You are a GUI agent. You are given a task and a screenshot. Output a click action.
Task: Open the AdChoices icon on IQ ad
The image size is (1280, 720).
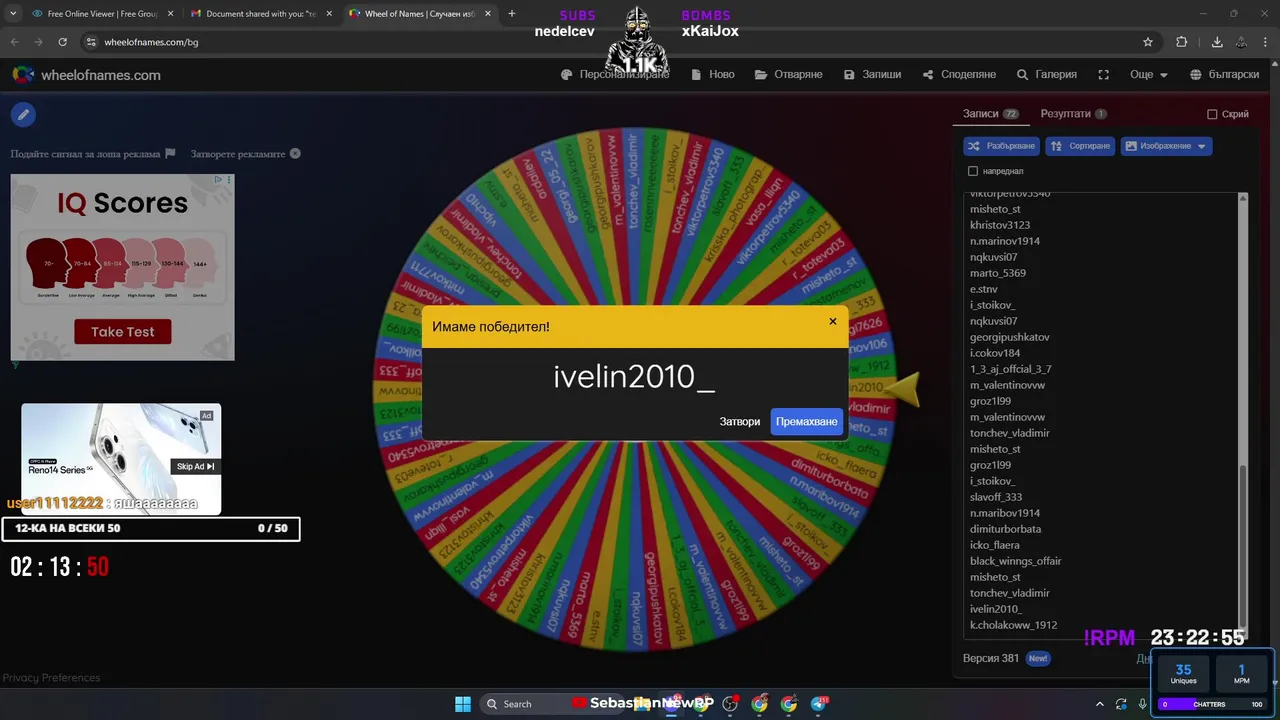pyautogui.click(x=219, y=181)
